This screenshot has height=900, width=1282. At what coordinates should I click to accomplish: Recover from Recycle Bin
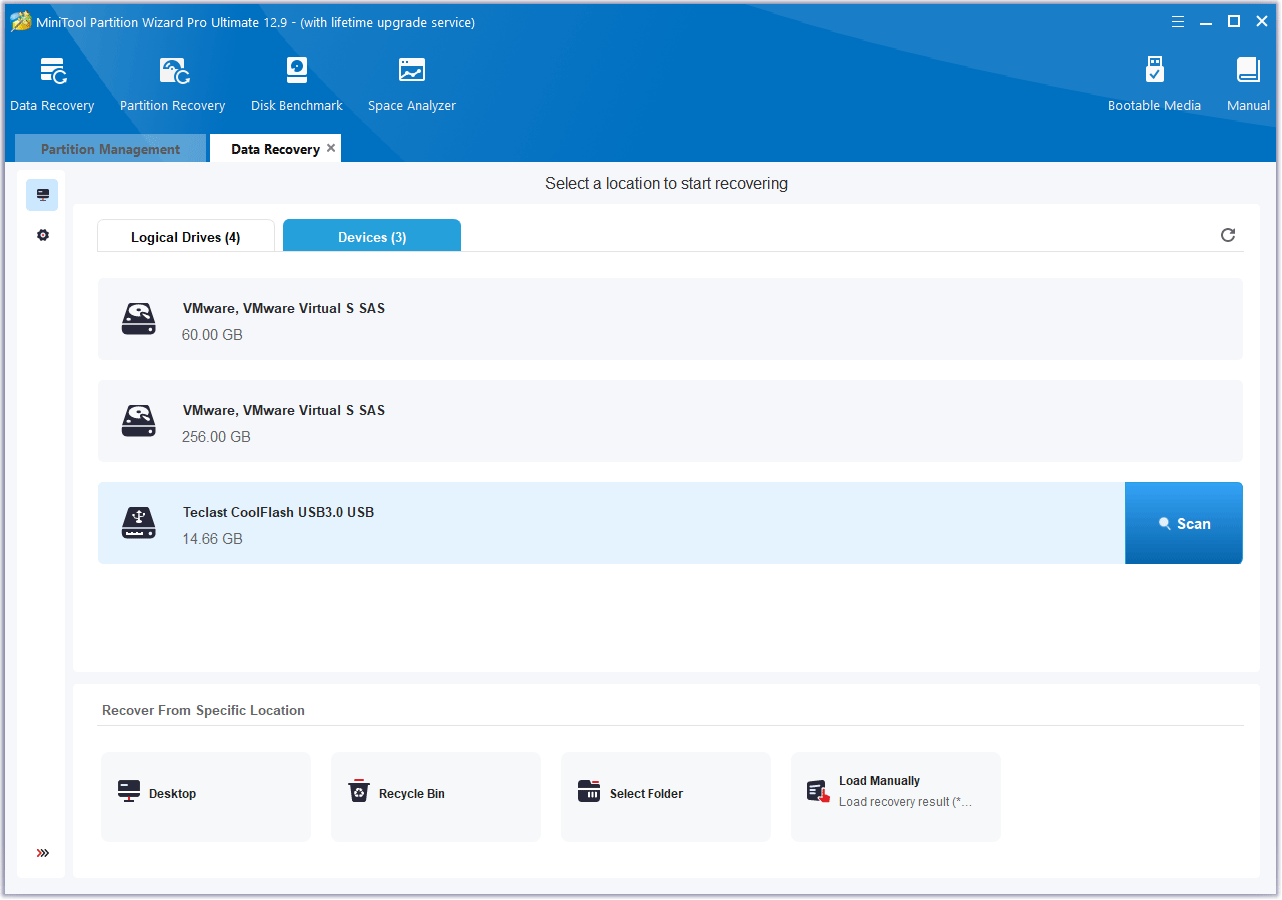tap(436, 796)
